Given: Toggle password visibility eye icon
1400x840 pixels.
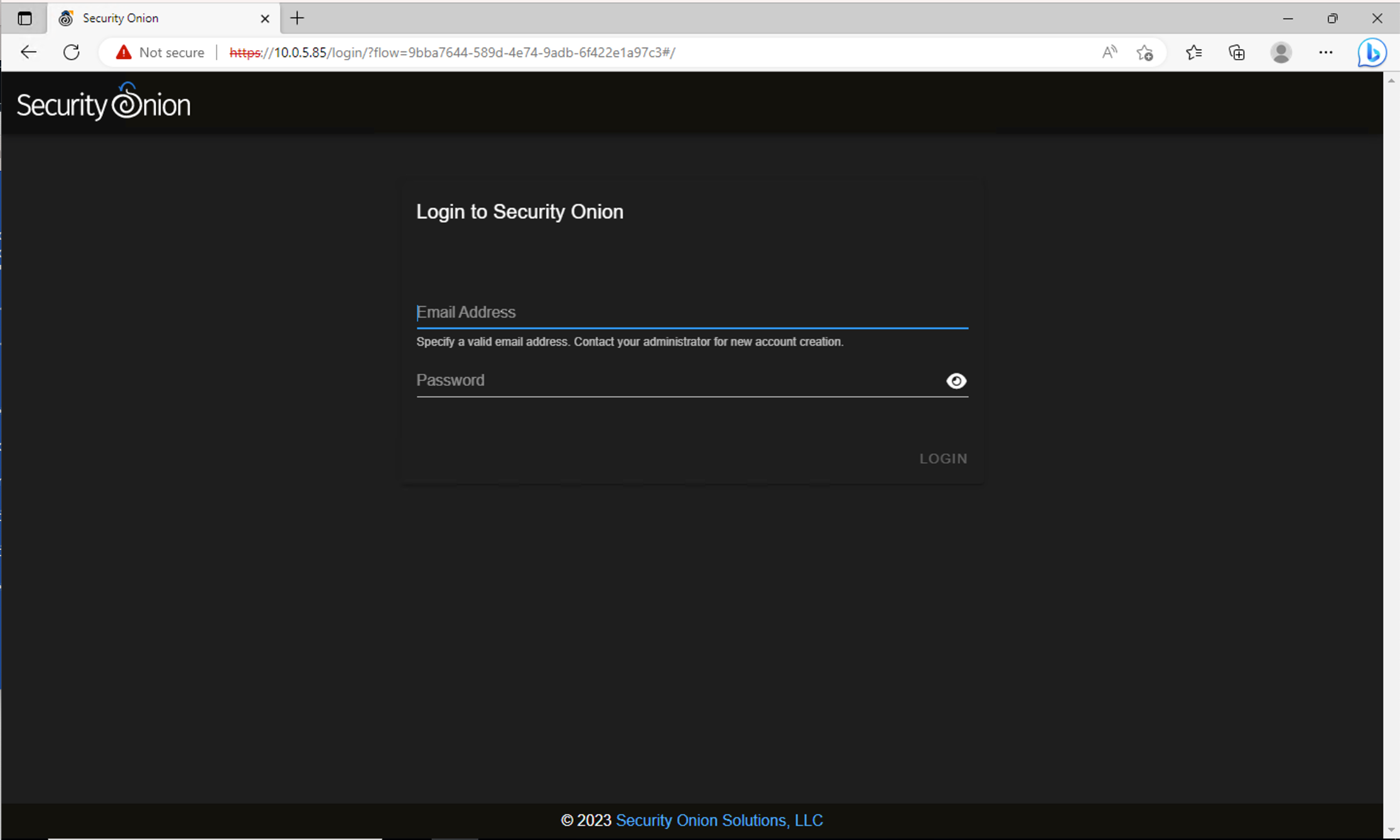Looking at the screenshot, I should [x=956, y=381].
